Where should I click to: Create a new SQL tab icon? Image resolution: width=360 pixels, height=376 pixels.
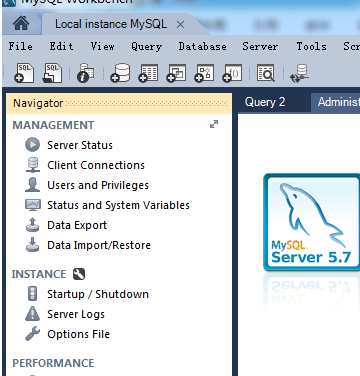24,73
